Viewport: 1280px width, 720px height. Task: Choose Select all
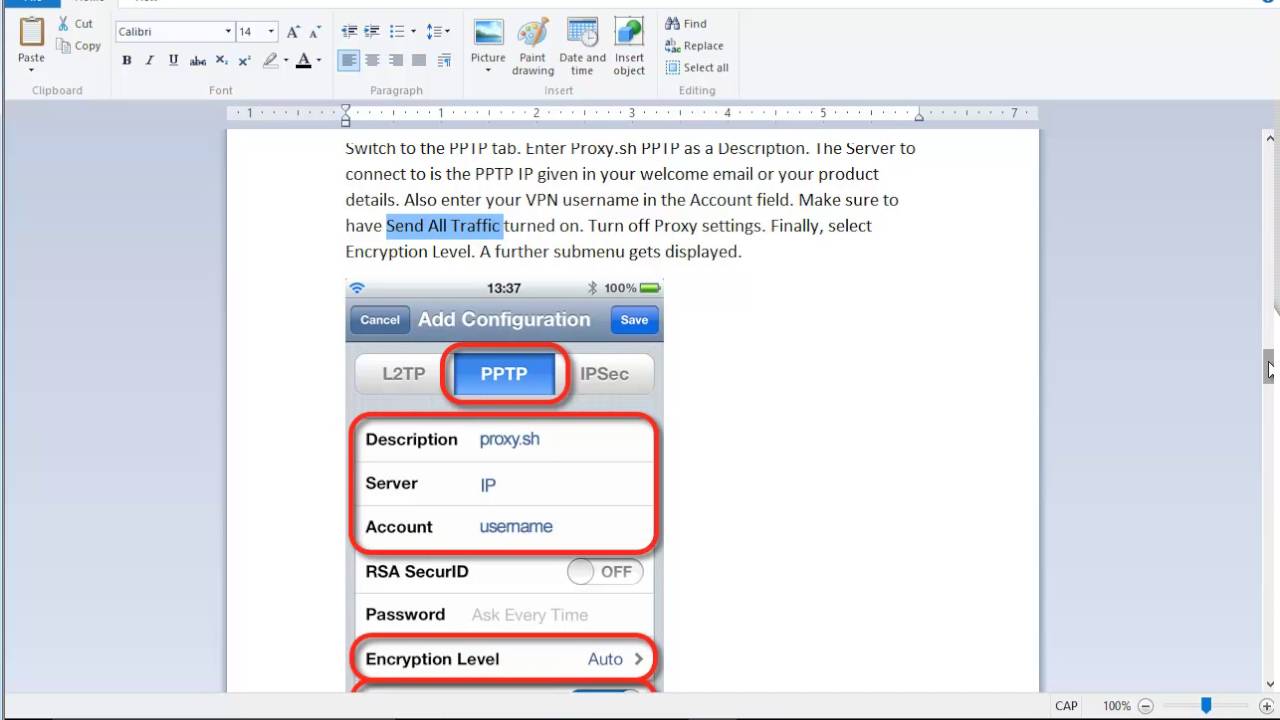(697, 68)
